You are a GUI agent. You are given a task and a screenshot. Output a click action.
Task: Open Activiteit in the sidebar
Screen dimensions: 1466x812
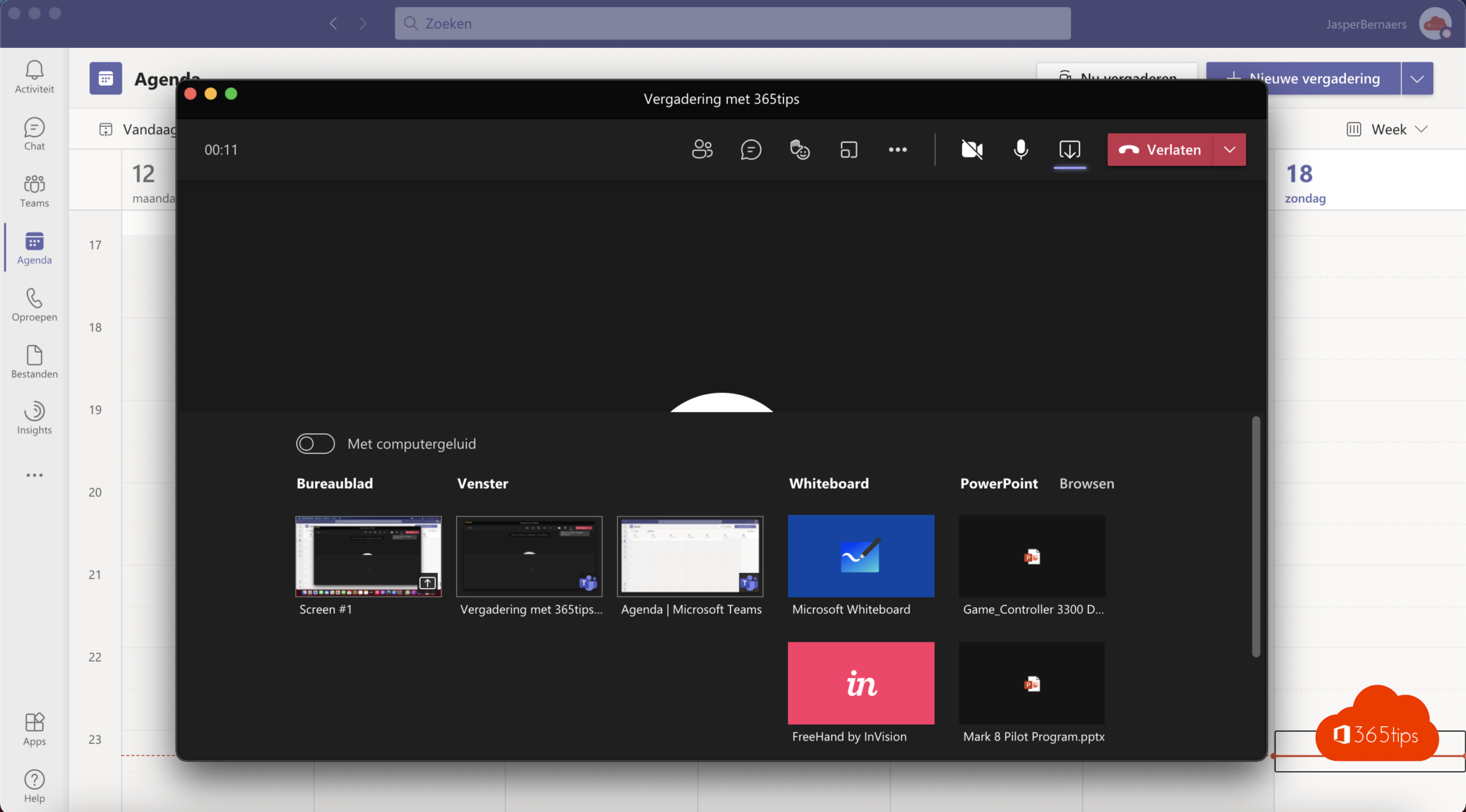[34, 77]
